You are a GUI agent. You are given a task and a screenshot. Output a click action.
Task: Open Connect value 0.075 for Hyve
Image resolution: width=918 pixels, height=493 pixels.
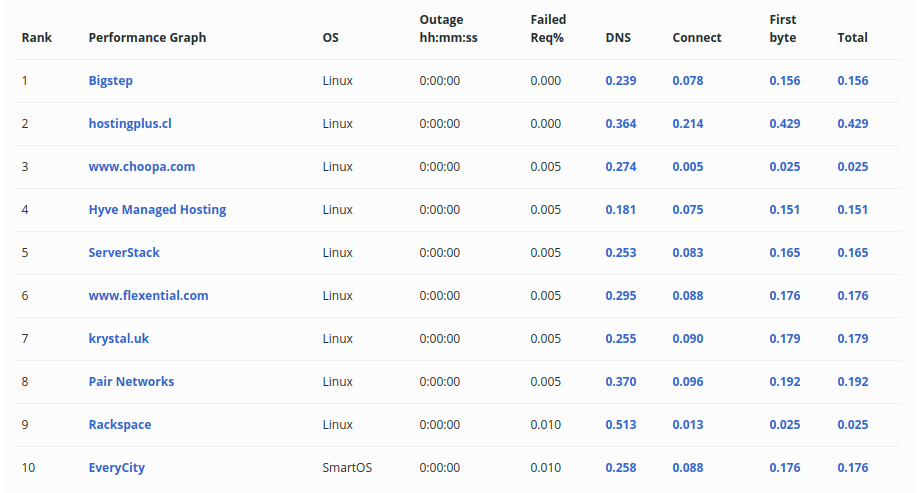(x=688, y=210)
